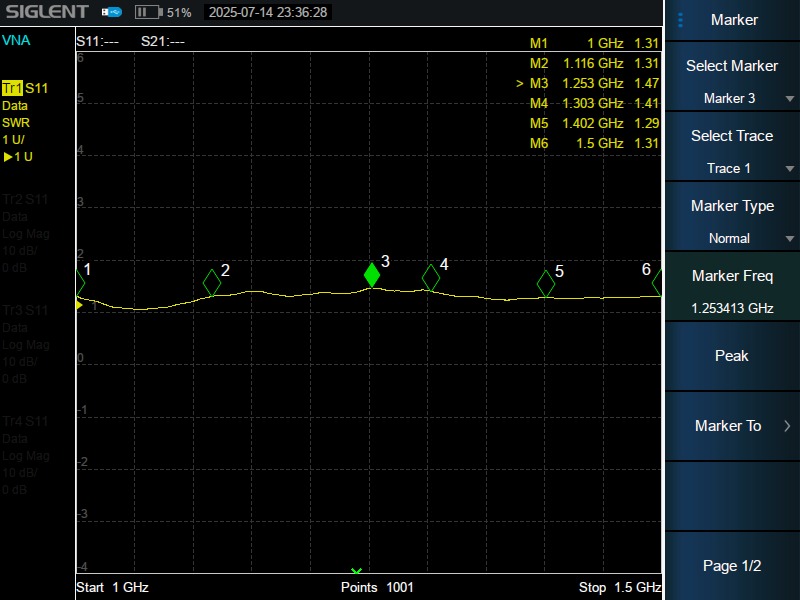Click the USB connection status icon
The height and width of the screenshot is (600, 800).
point(112,12)
